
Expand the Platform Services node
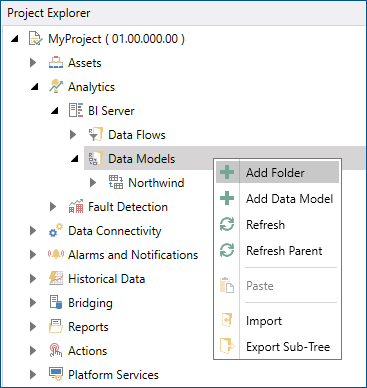33,375
